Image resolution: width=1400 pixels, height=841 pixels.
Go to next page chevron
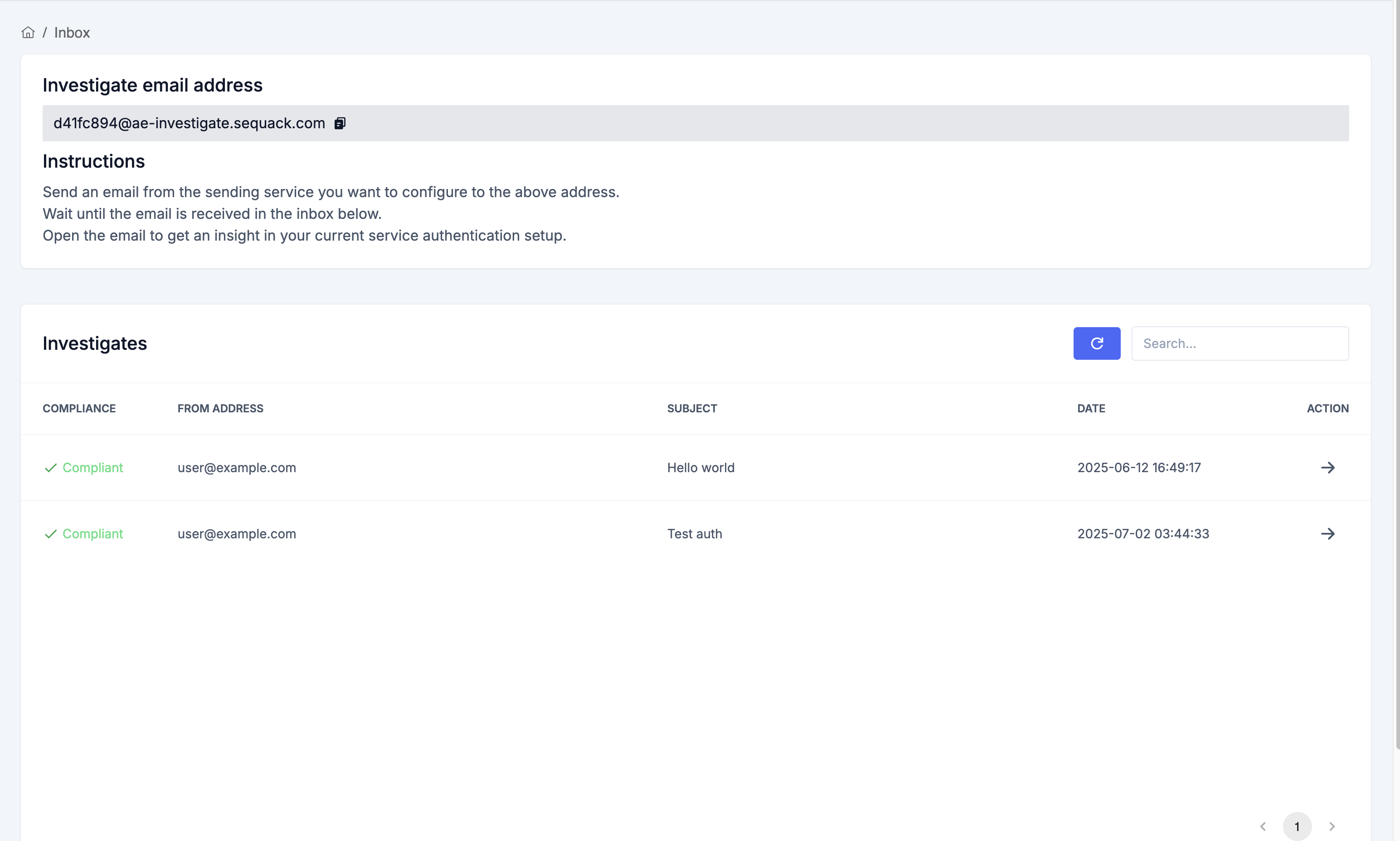point(1332,826)
